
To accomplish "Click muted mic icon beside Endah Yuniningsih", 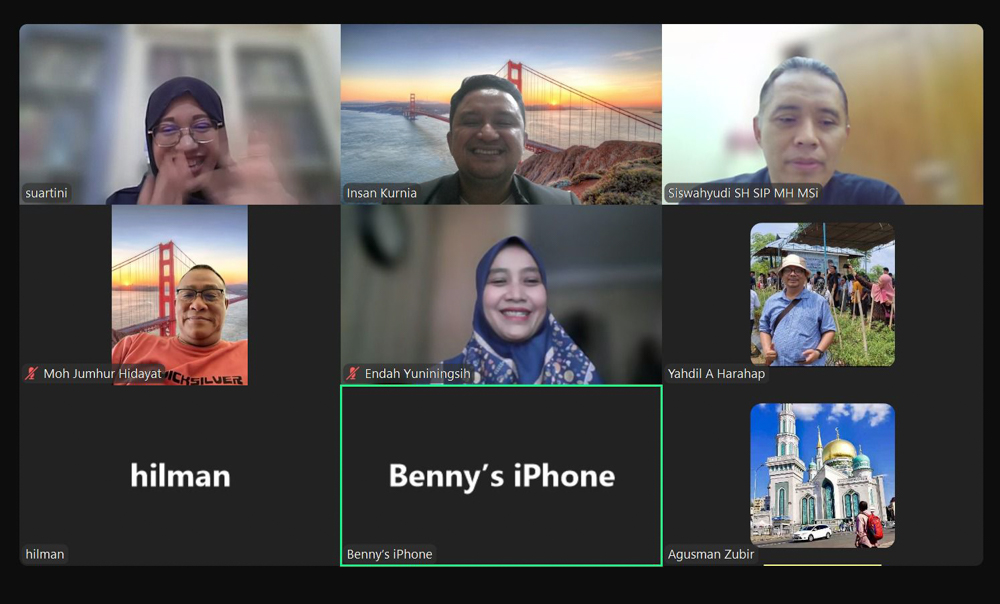I will [x=353, y=374].
